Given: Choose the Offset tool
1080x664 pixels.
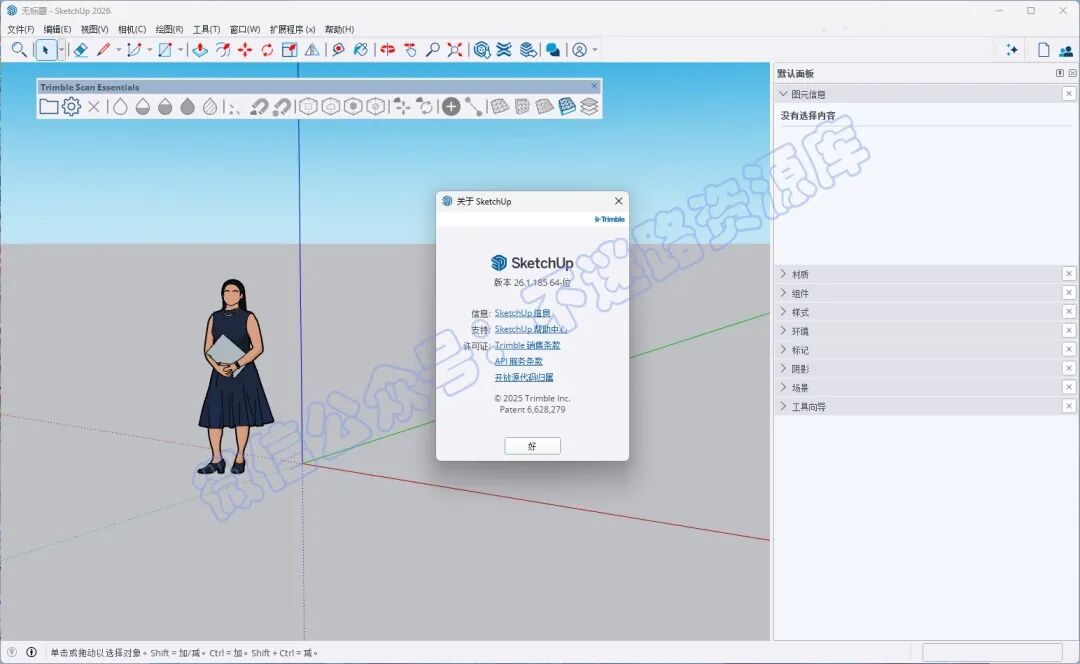Looking at the screenshot, I should click(x=222, y=50).
